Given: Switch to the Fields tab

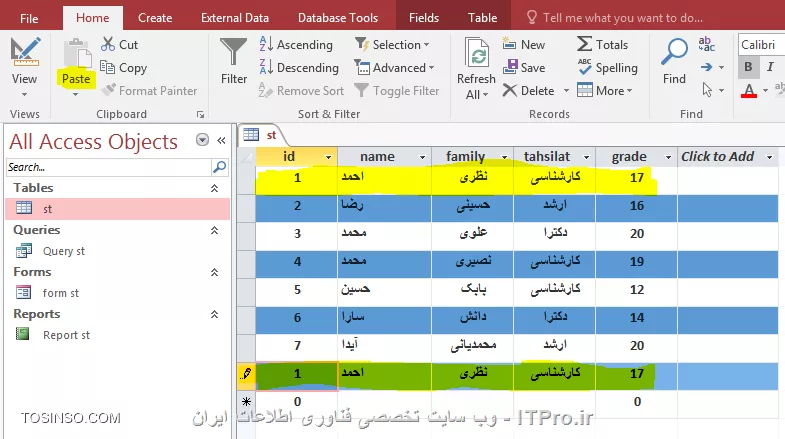Looking at the screenshot, I should [424, 18].
